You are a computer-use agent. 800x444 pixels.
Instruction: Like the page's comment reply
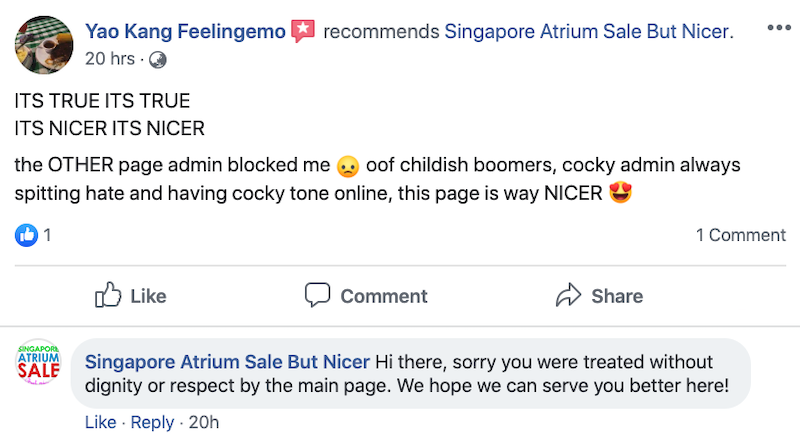(x=100, y=423)
